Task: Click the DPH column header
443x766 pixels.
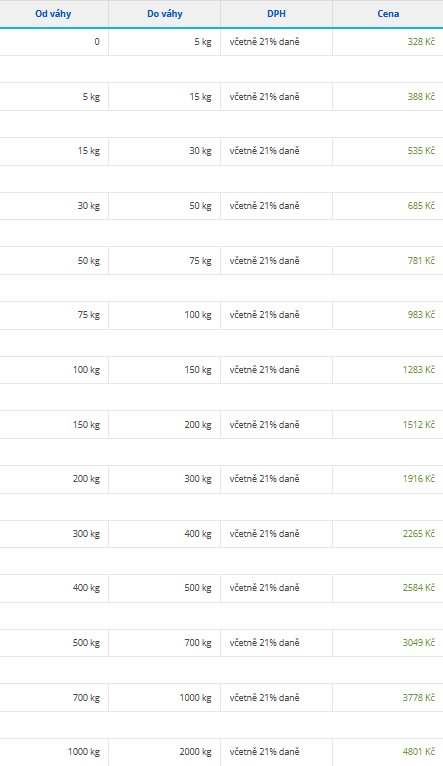Action: [x=276, y=14]
